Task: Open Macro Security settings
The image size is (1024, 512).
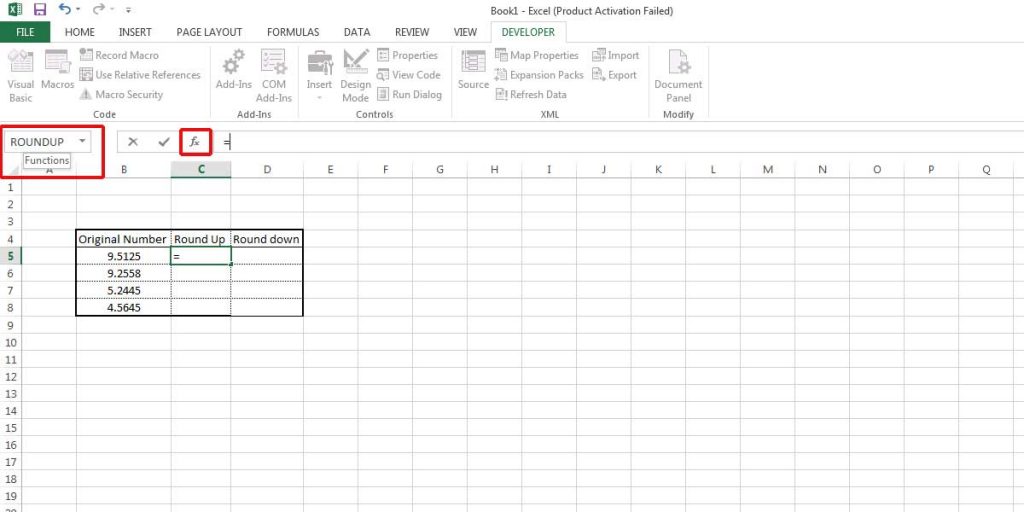Action: pyautogui.click(x=121, y=95)
